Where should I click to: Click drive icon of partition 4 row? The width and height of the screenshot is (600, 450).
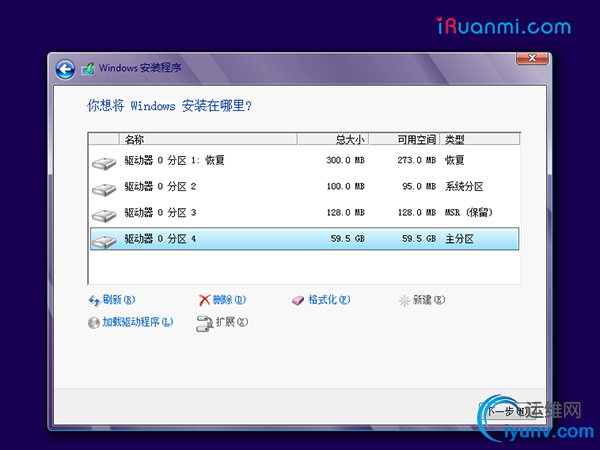(x=104, y=242)
